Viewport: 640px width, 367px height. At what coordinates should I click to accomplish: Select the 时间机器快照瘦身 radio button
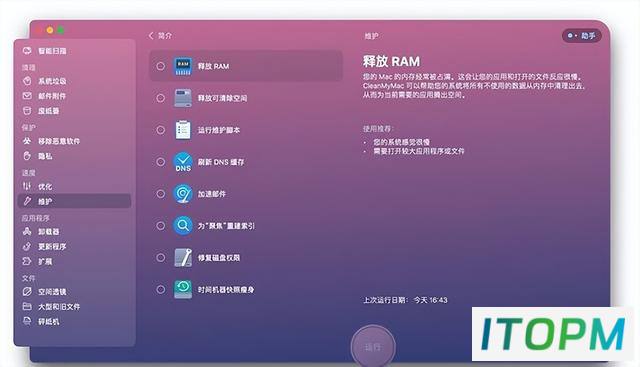[160, 289]
